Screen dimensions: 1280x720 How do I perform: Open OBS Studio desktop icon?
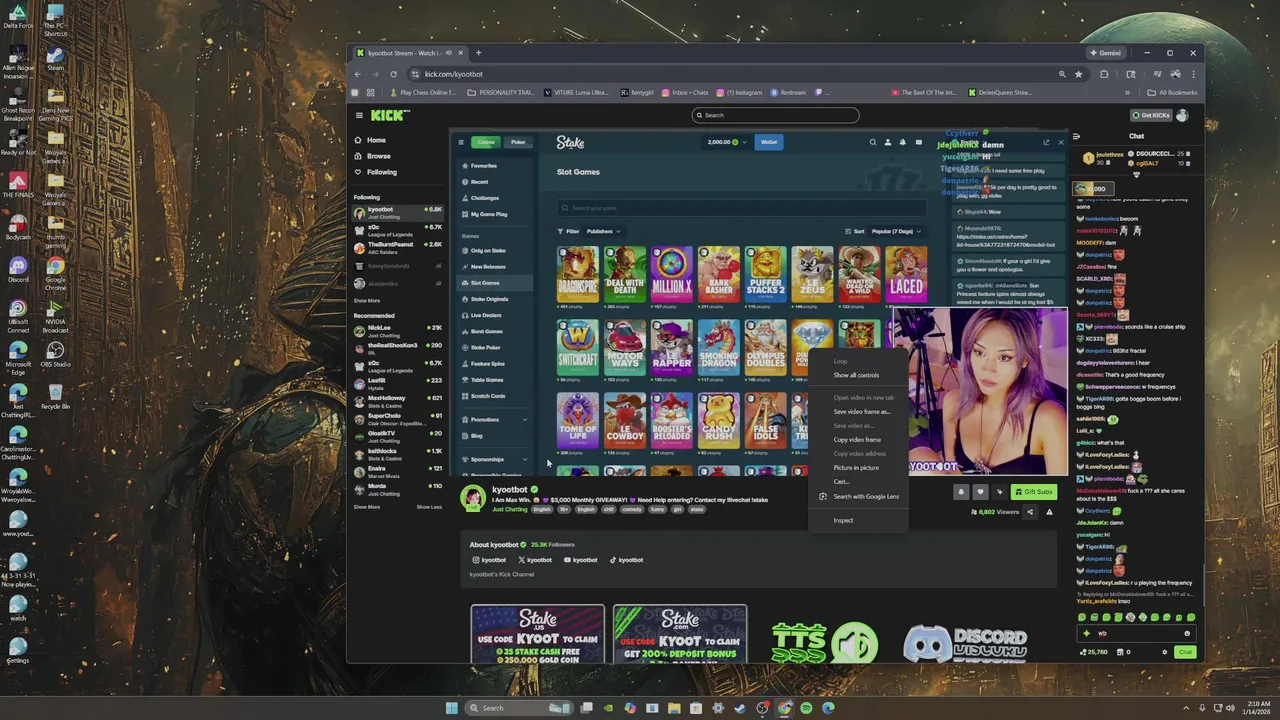point(55,354)
